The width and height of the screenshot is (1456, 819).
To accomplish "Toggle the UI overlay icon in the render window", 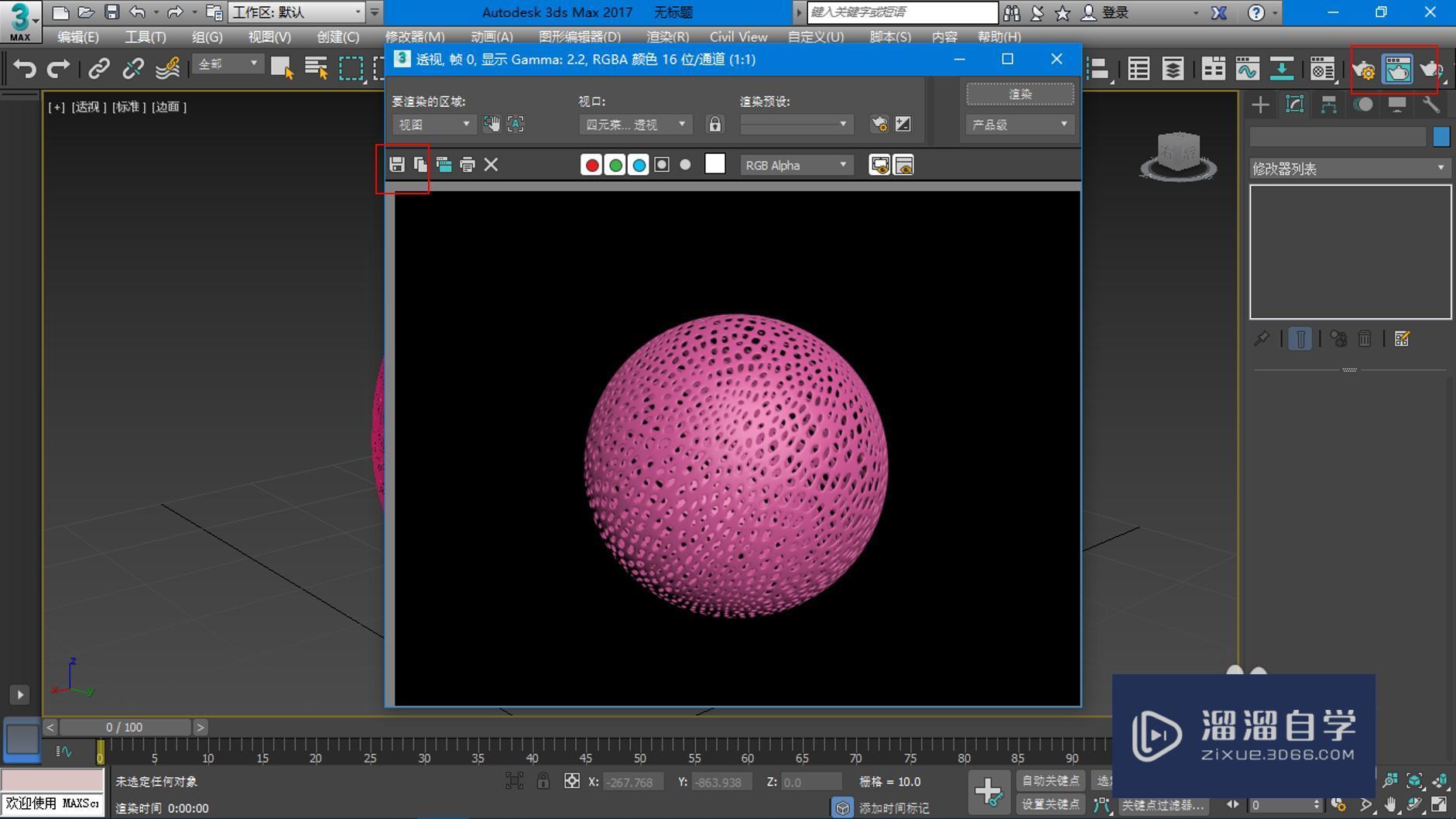I will point(880,165).
